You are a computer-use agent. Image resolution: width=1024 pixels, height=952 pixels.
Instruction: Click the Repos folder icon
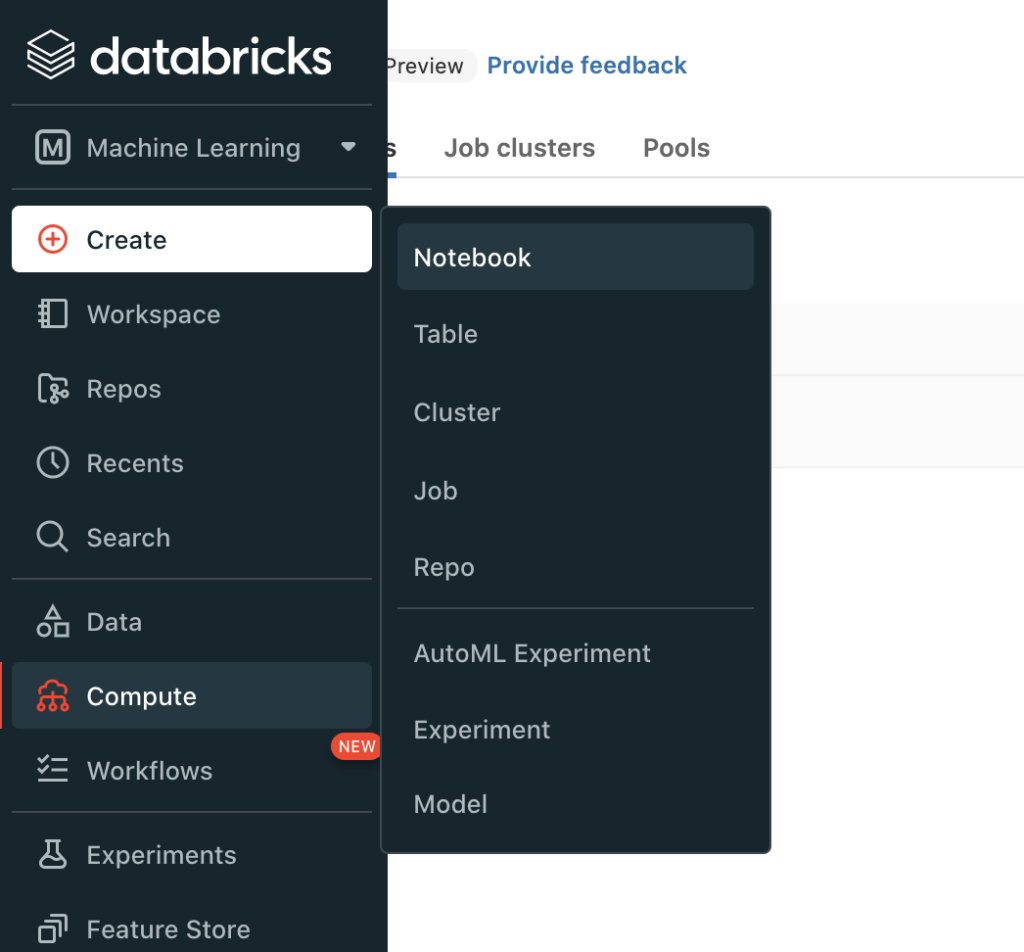(52, 389)
